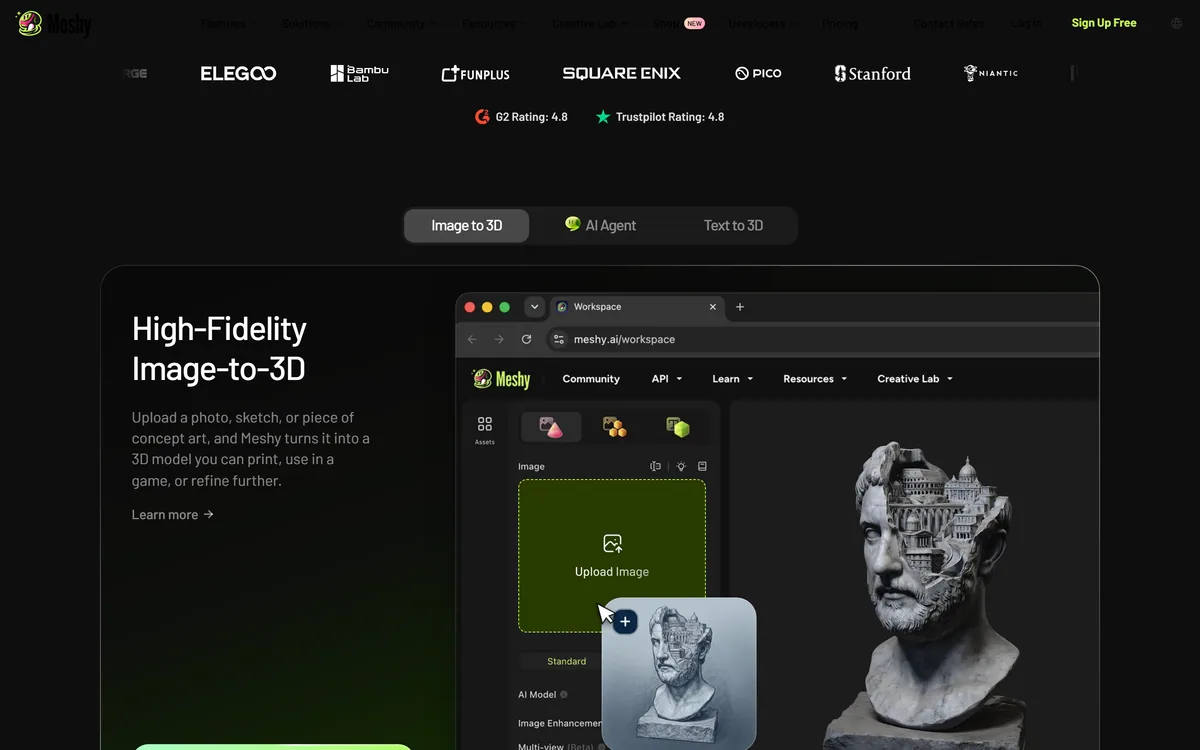Select the Workspace browser tab

coord(636,307)
